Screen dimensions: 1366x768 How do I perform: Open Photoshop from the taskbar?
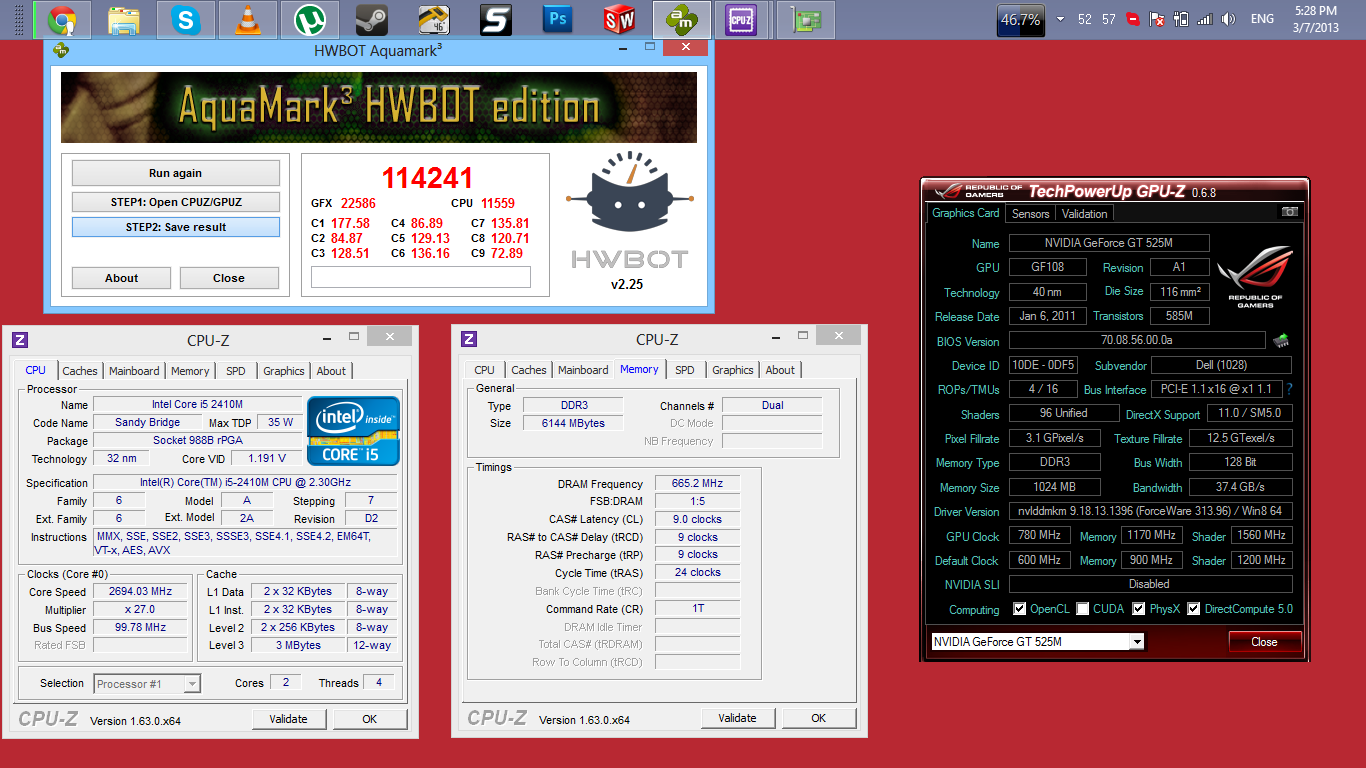(558, 19)
